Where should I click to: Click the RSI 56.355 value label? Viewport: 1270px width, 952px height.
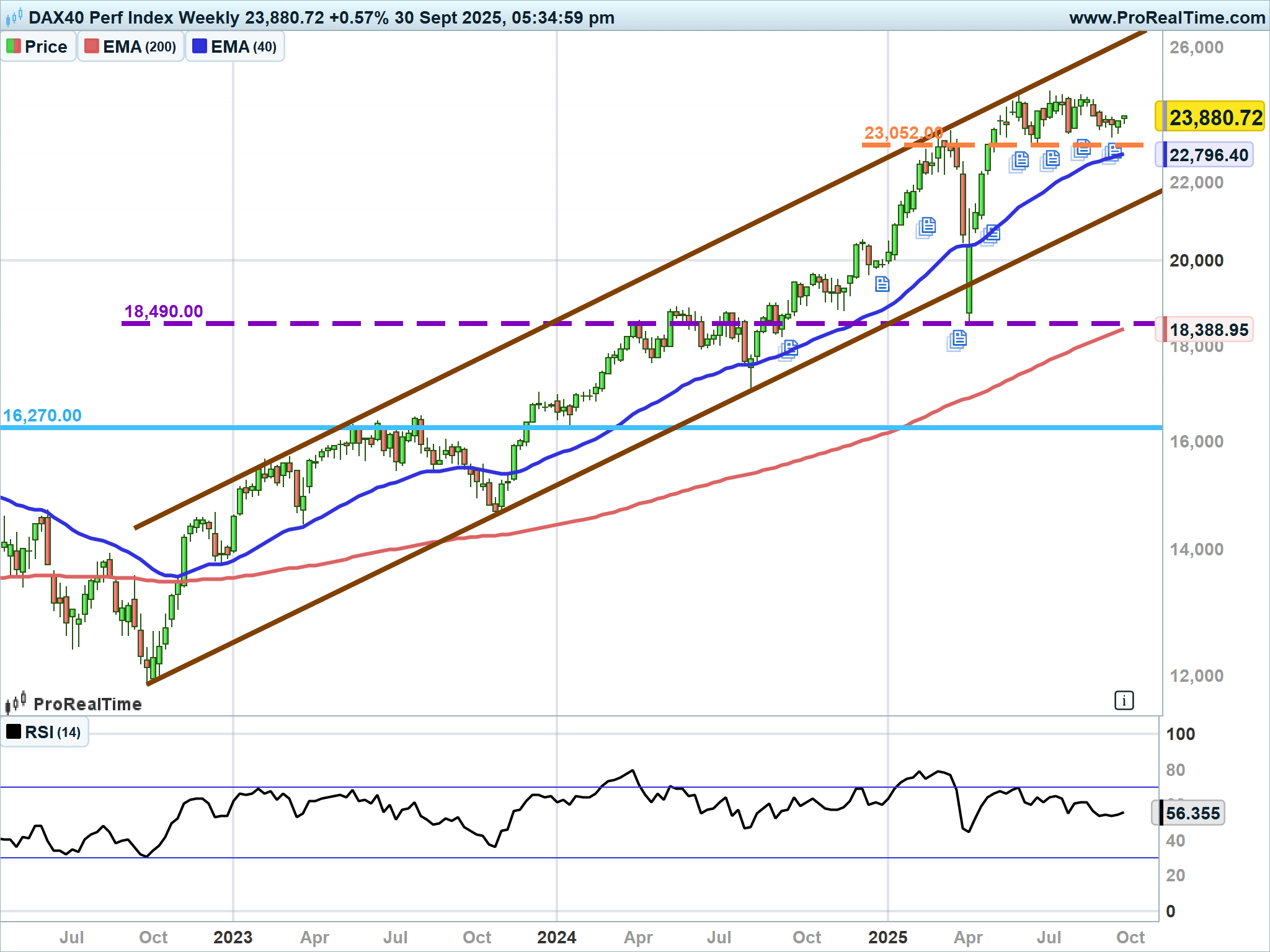[1189, 813]
